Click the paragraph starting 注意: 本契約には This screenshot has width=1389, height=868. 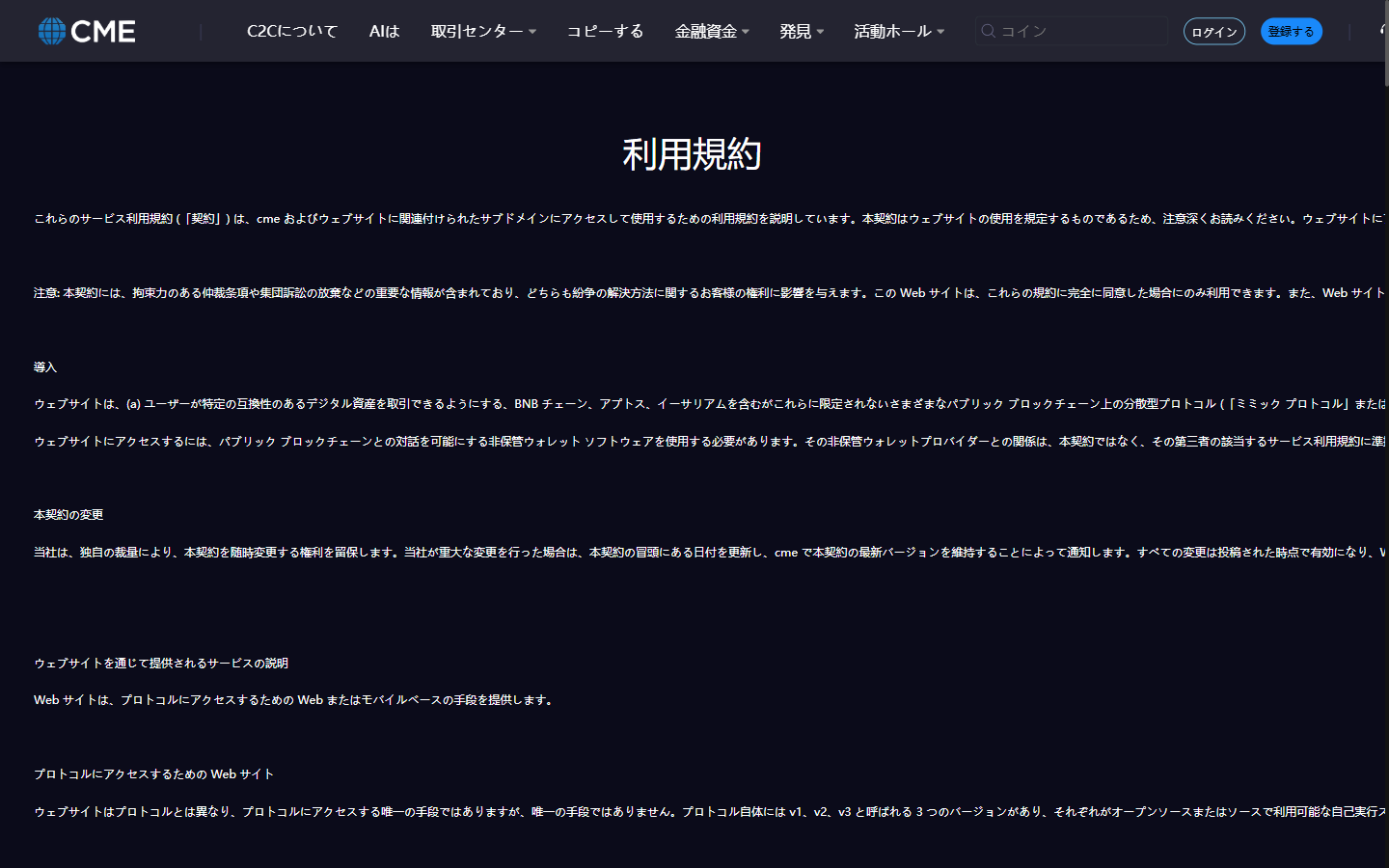(x=709, y=293)
